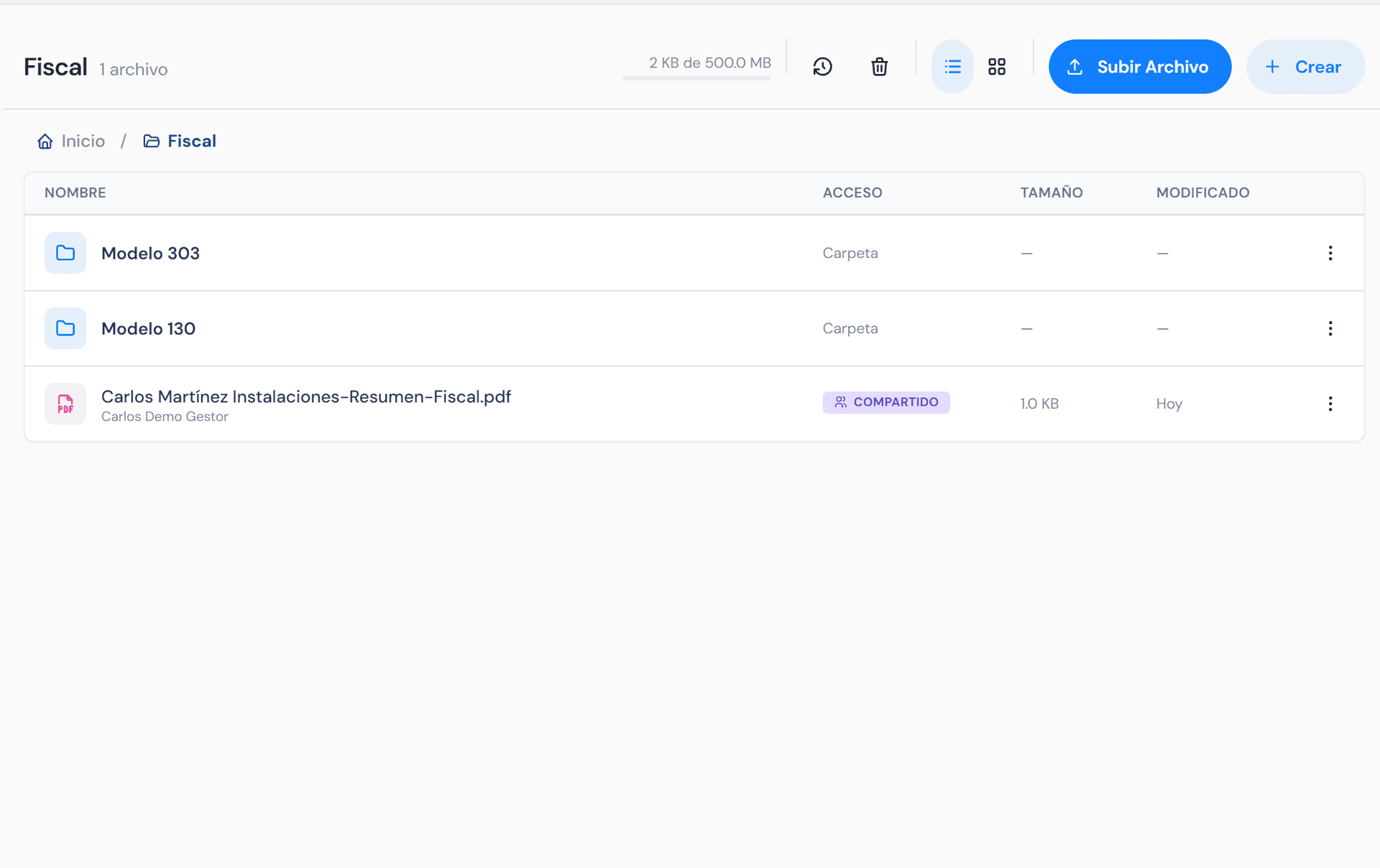Viewport: 1380px width, 868px height.
Task: Click the Modelo 130 folder icon
Action: point(65,328)
